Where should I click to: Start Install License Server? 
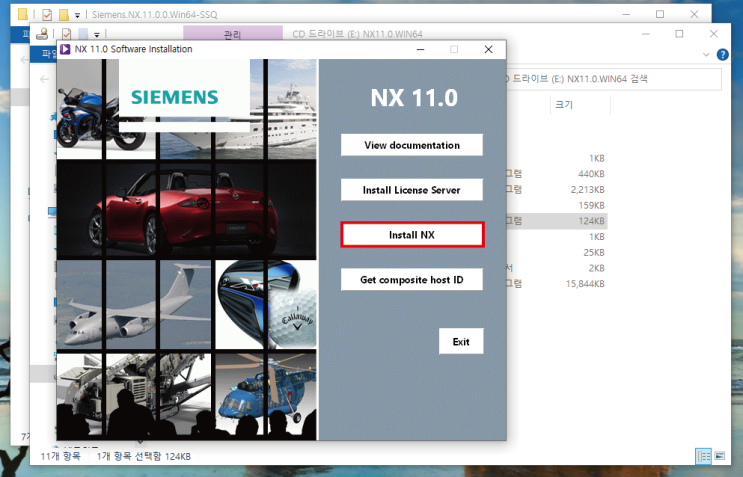[412, 190]
